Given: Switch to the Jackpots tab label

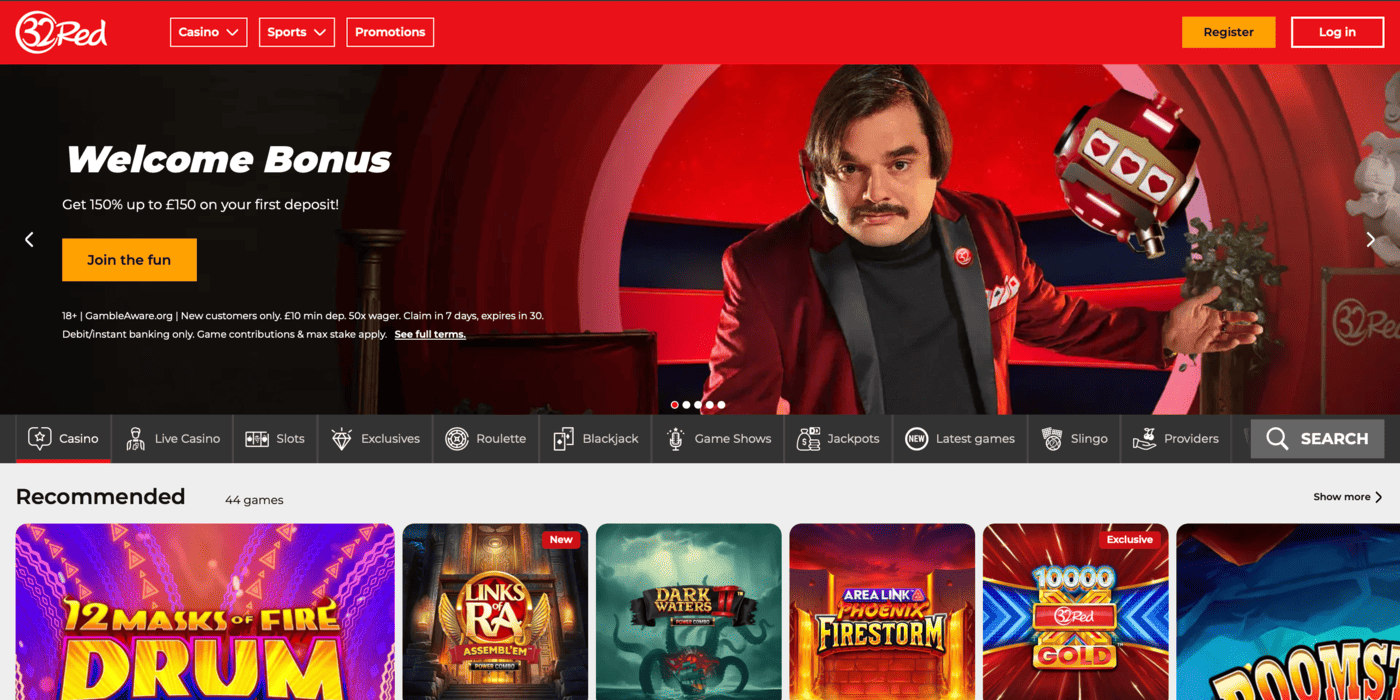Looking at the screenshot, I should point(853,439).
